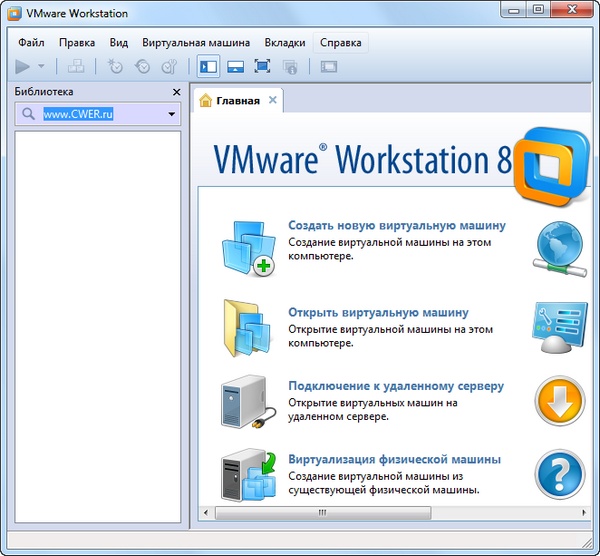
Task: Open the library search dropdown arrow
Action: (x=171, y=115)
